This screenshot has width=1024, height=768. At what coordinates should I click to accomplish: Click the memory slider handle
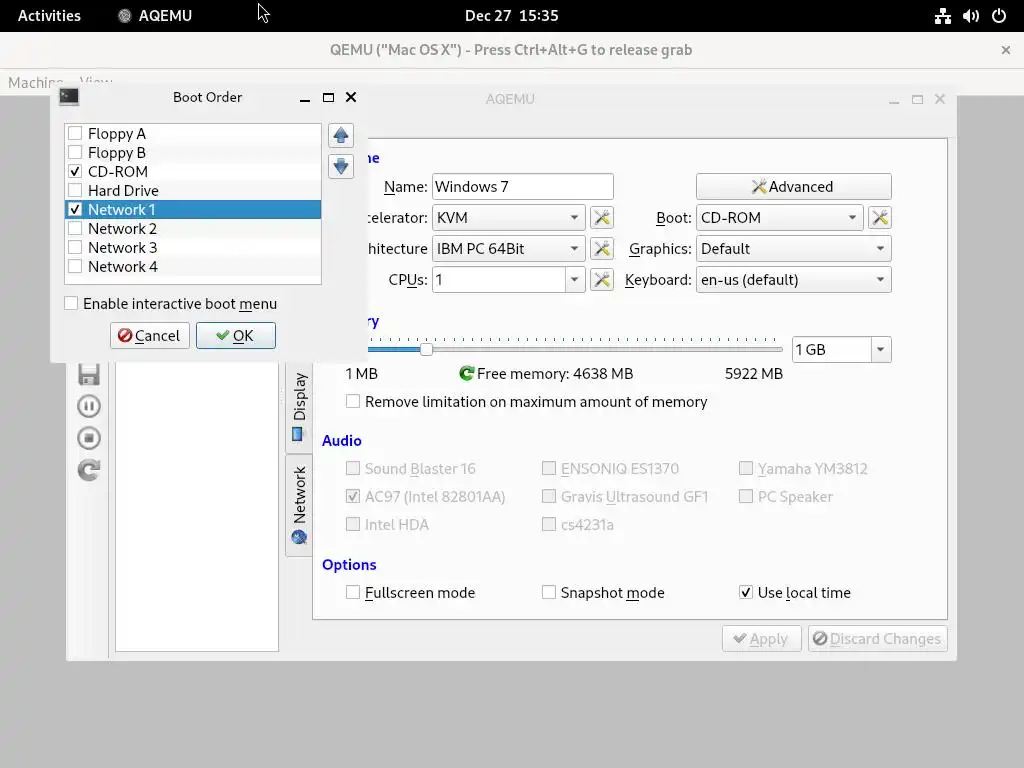coord(426,349)
